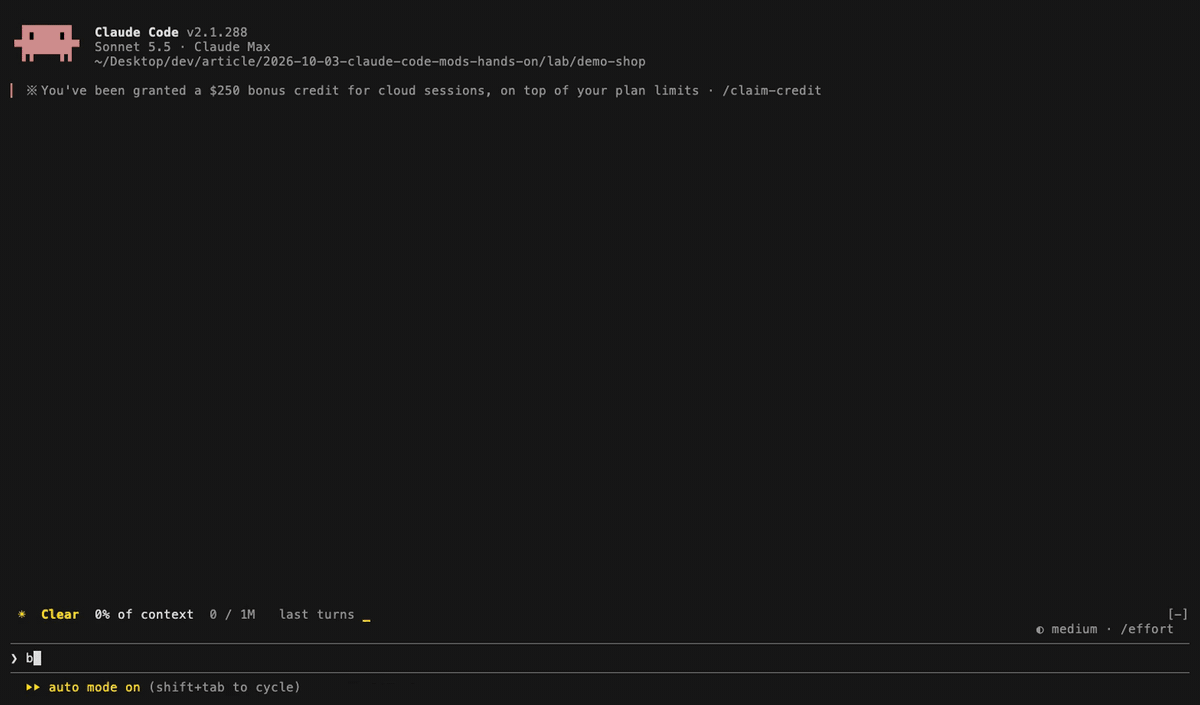The height and width of the screenshot is (705, 1200).
Task: Click the half-circle effort level icon
Action: point(1040,630)
